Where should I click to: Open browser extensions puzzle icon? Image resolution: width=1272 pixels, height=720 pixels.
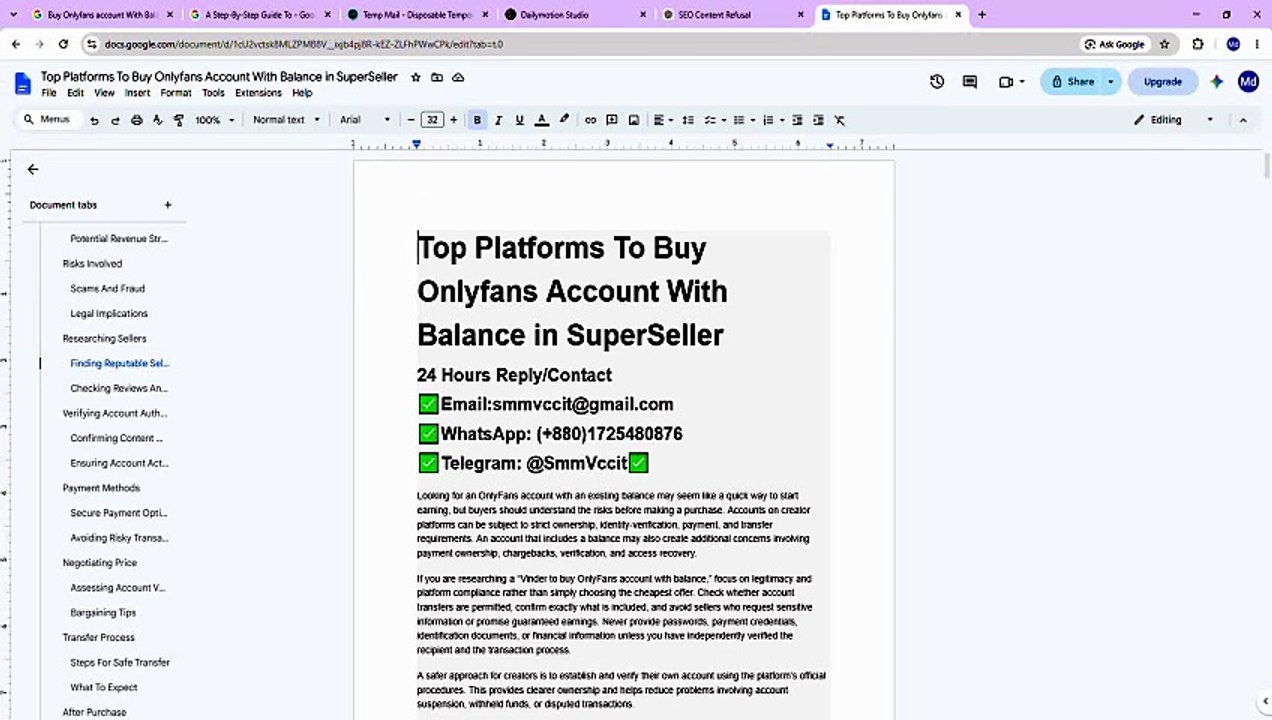pos(1198,44)
